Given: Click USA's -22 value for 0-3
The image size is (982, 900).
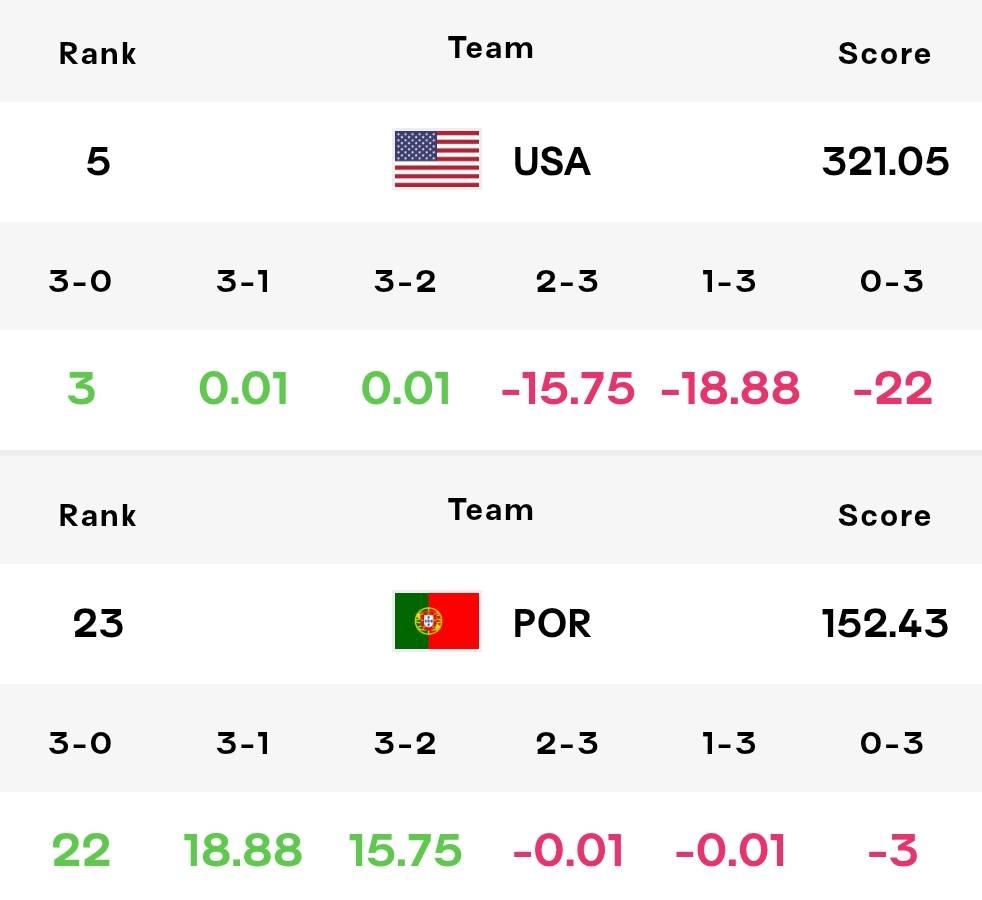Looking at the screenshot, I should tap(892, 388).
